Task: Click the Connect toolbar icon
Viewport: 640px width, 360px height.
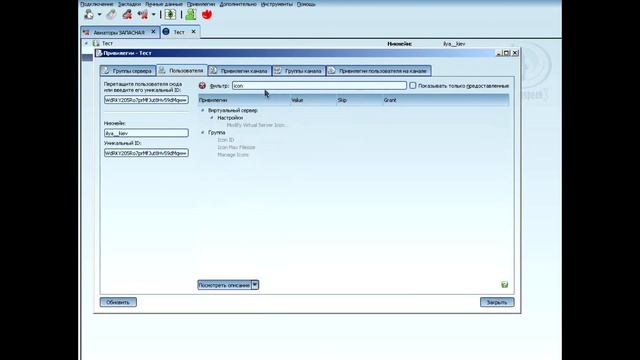Action: pyautogui.click(x=89, y=15)
